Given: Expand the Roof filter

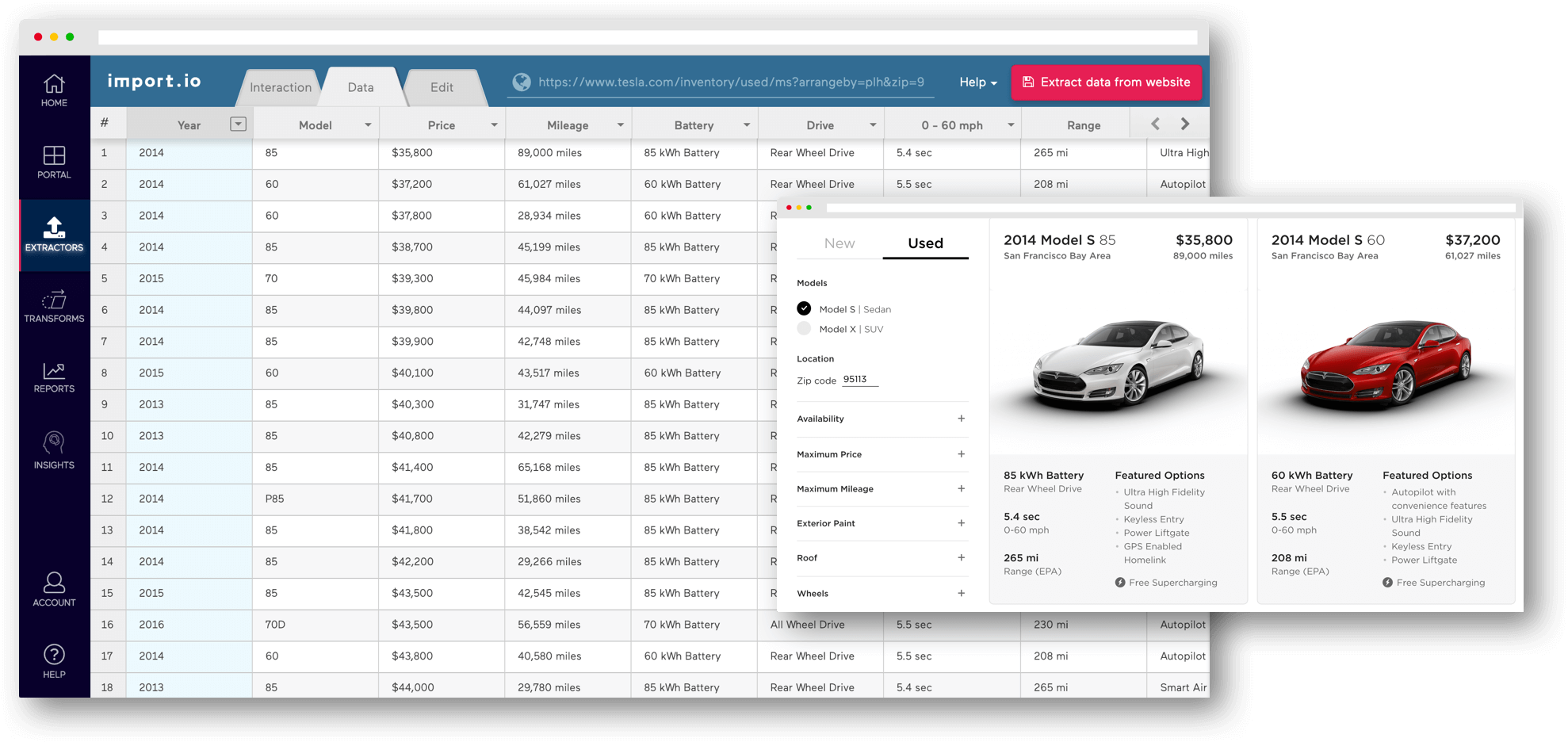Looking at the screenshot, I should [x=961, y=558].
